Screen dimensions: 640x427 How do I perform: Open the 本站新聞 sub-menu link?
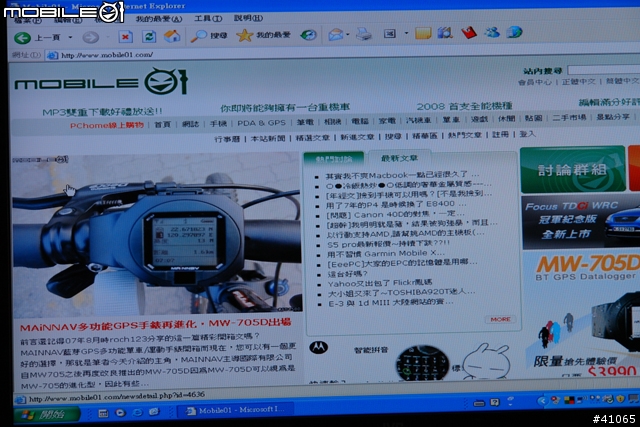click(x=267, y=138)
